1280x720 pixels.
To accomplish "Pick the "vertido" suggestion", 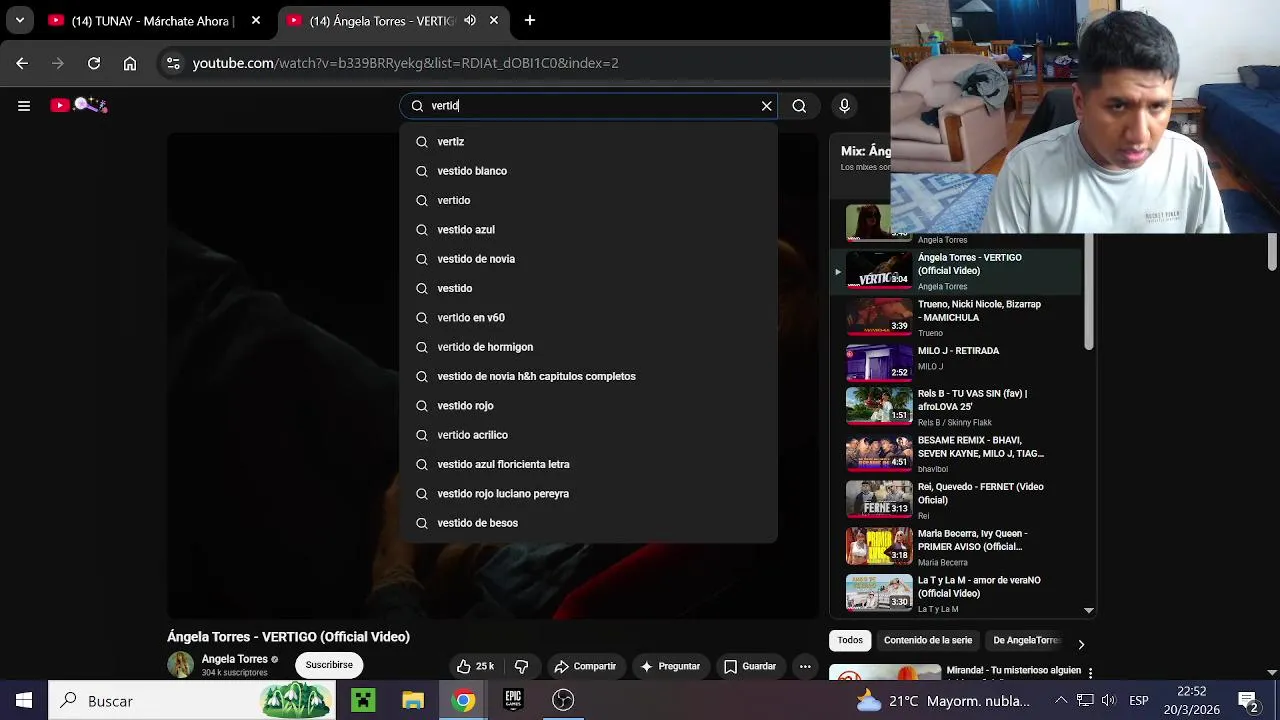I will [x=589, y=200].
